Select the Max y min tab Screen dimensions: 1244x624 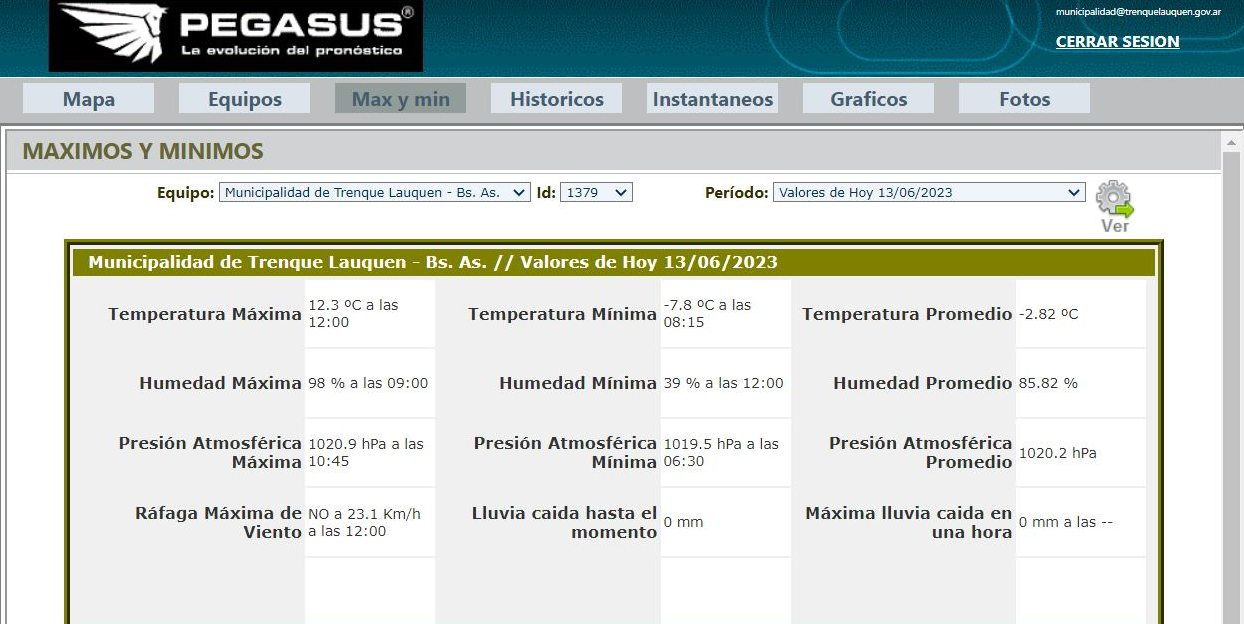pyautogui.click(x=400, y=99)
